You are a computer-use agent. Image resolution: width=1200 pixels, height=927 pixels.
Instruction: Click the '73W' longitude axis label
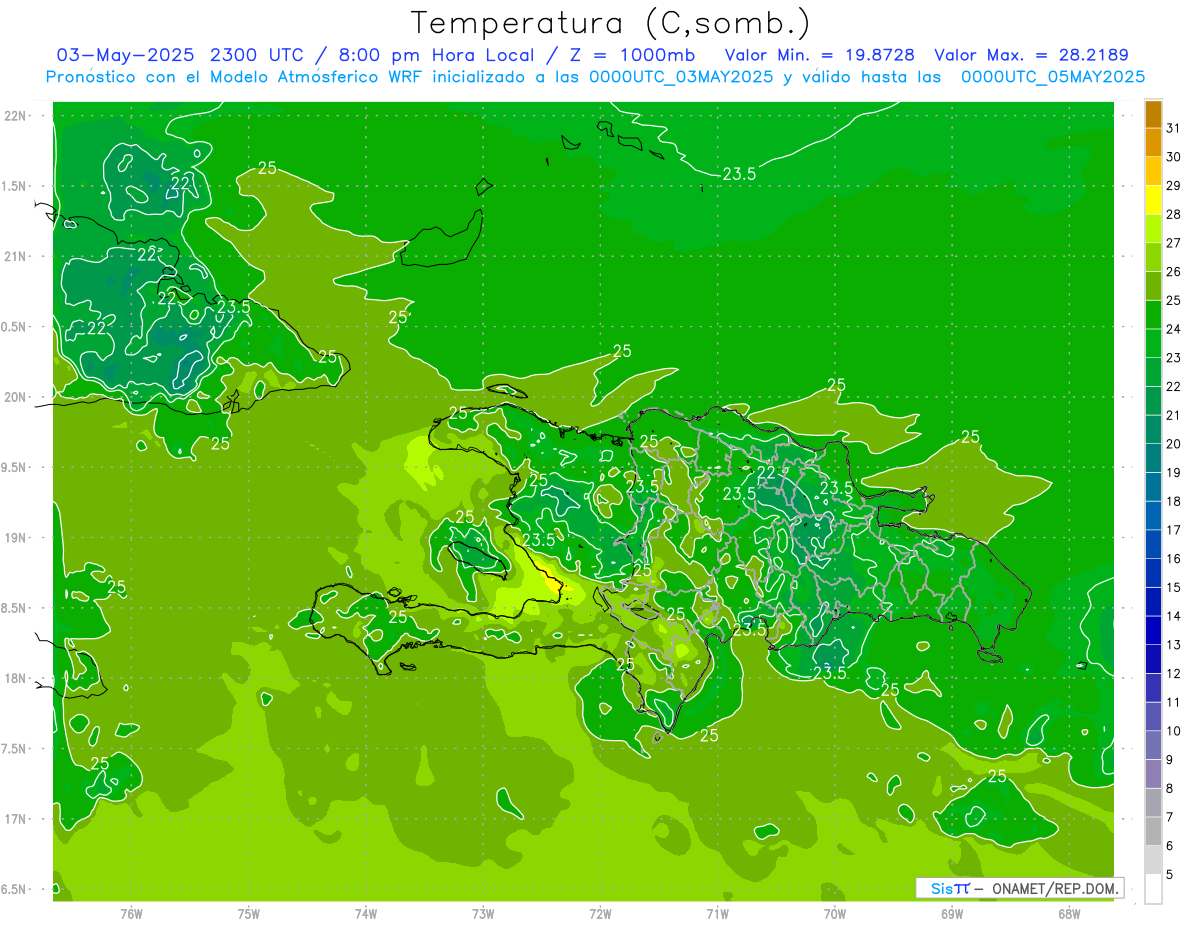pos(483,913)
